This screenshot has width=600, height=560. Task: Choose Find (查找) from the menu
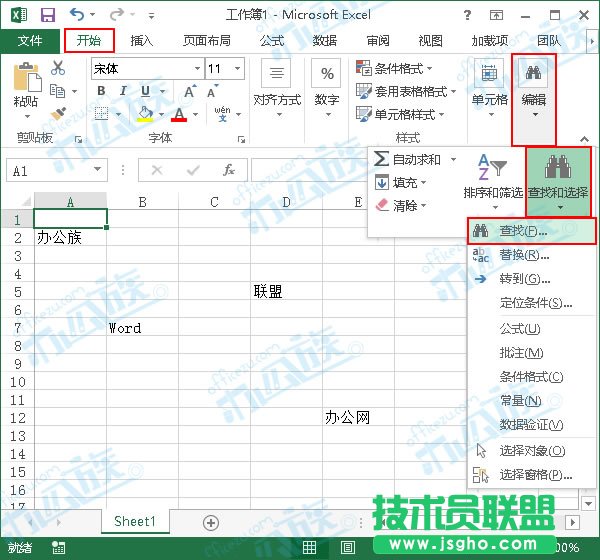click(532, 231)
